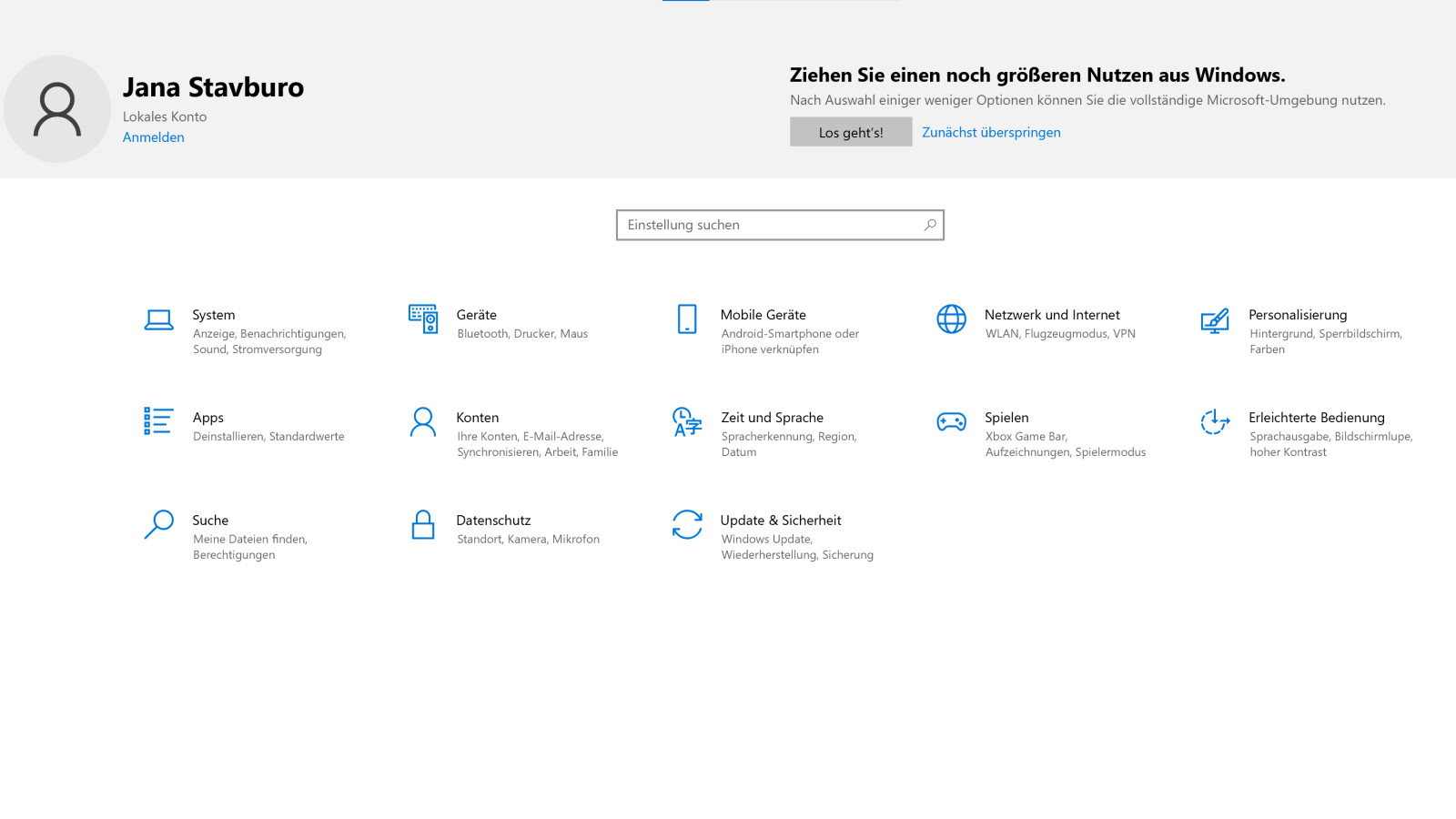
Task: Open Mobile Geräte phone icon
Action: (687, 319)
